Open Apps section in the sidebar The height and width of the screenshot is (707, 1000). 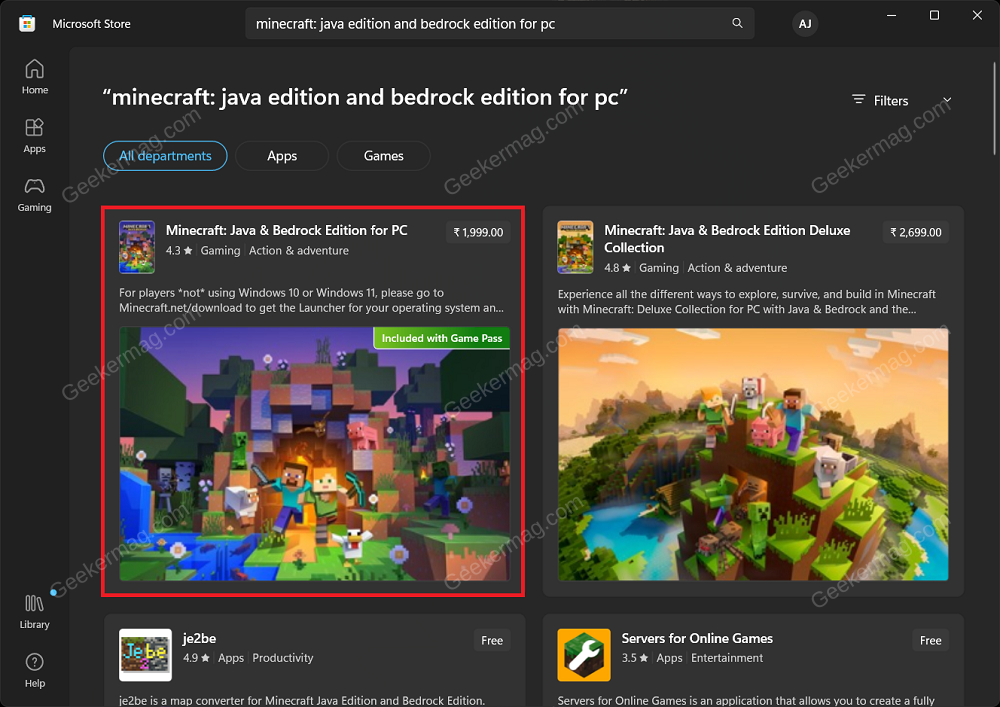pos(34,136)
